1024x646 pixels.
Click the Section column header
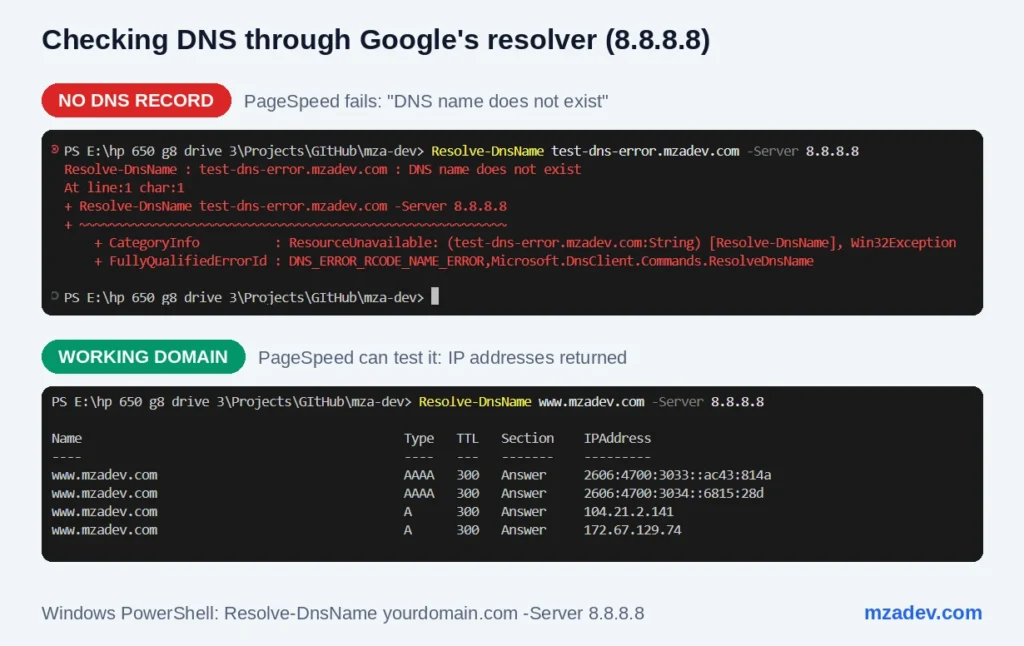click(527, 438)
